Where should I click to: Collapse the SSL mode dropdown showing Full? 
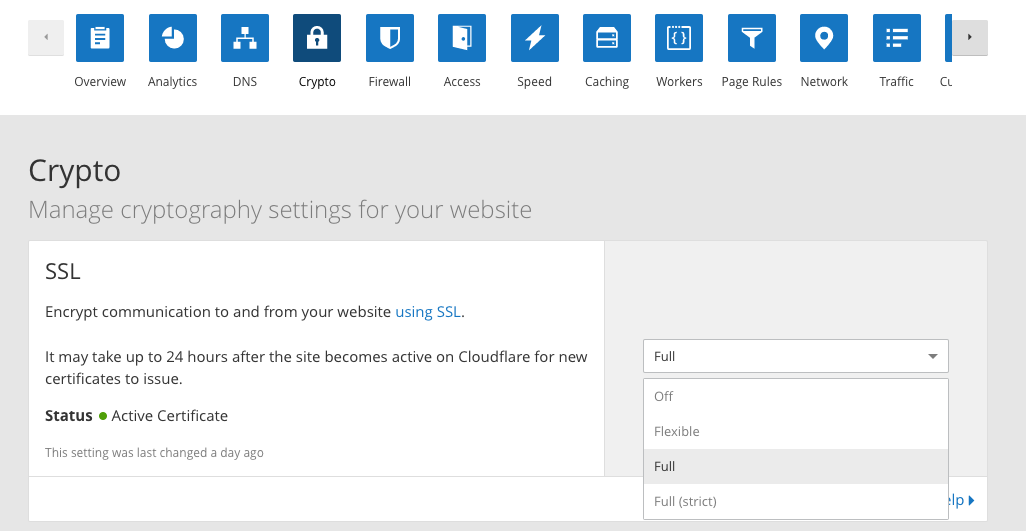click(x=795, y=356)
